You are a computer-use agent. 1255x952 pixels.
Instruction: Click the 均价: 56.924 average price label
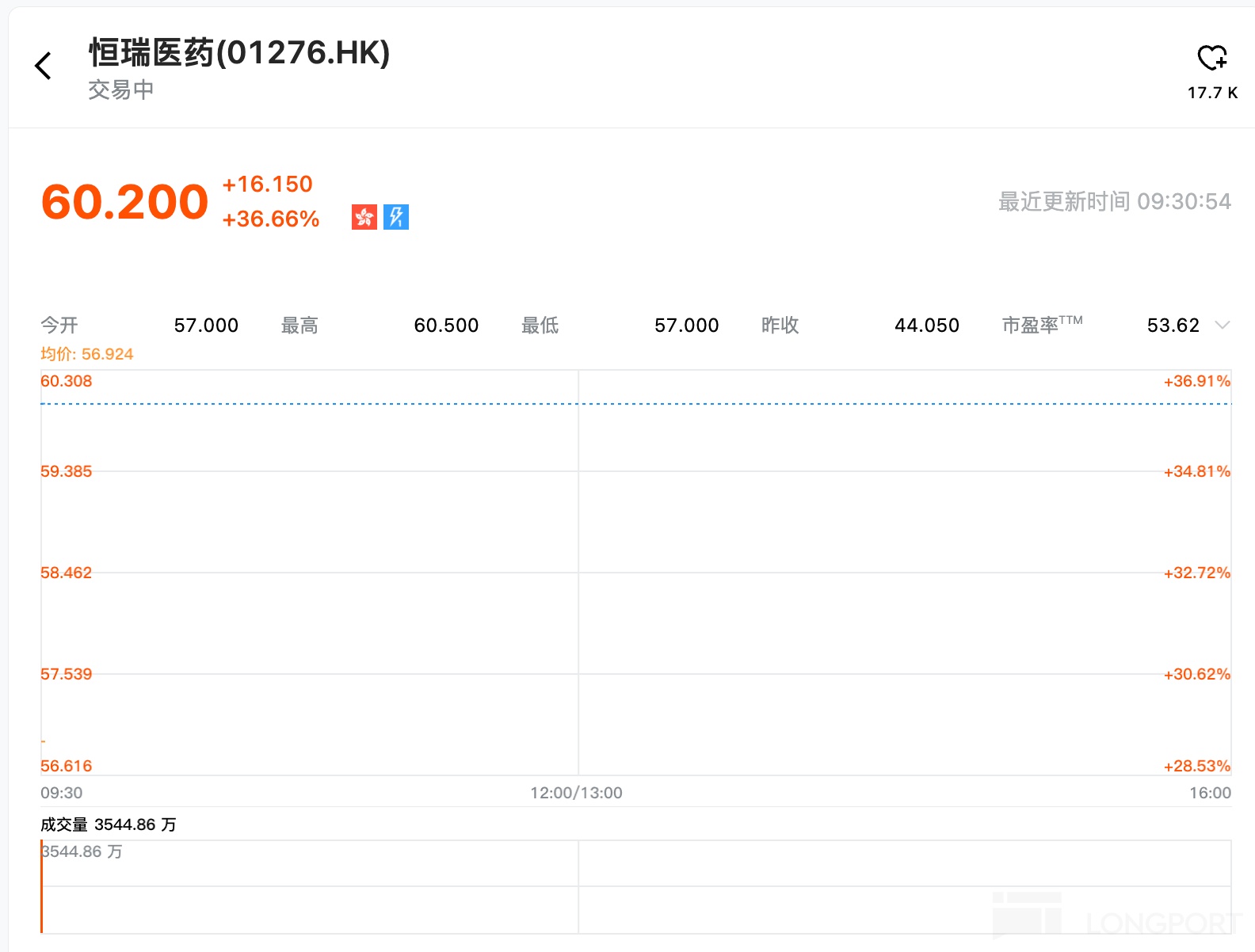click(87, 354)
